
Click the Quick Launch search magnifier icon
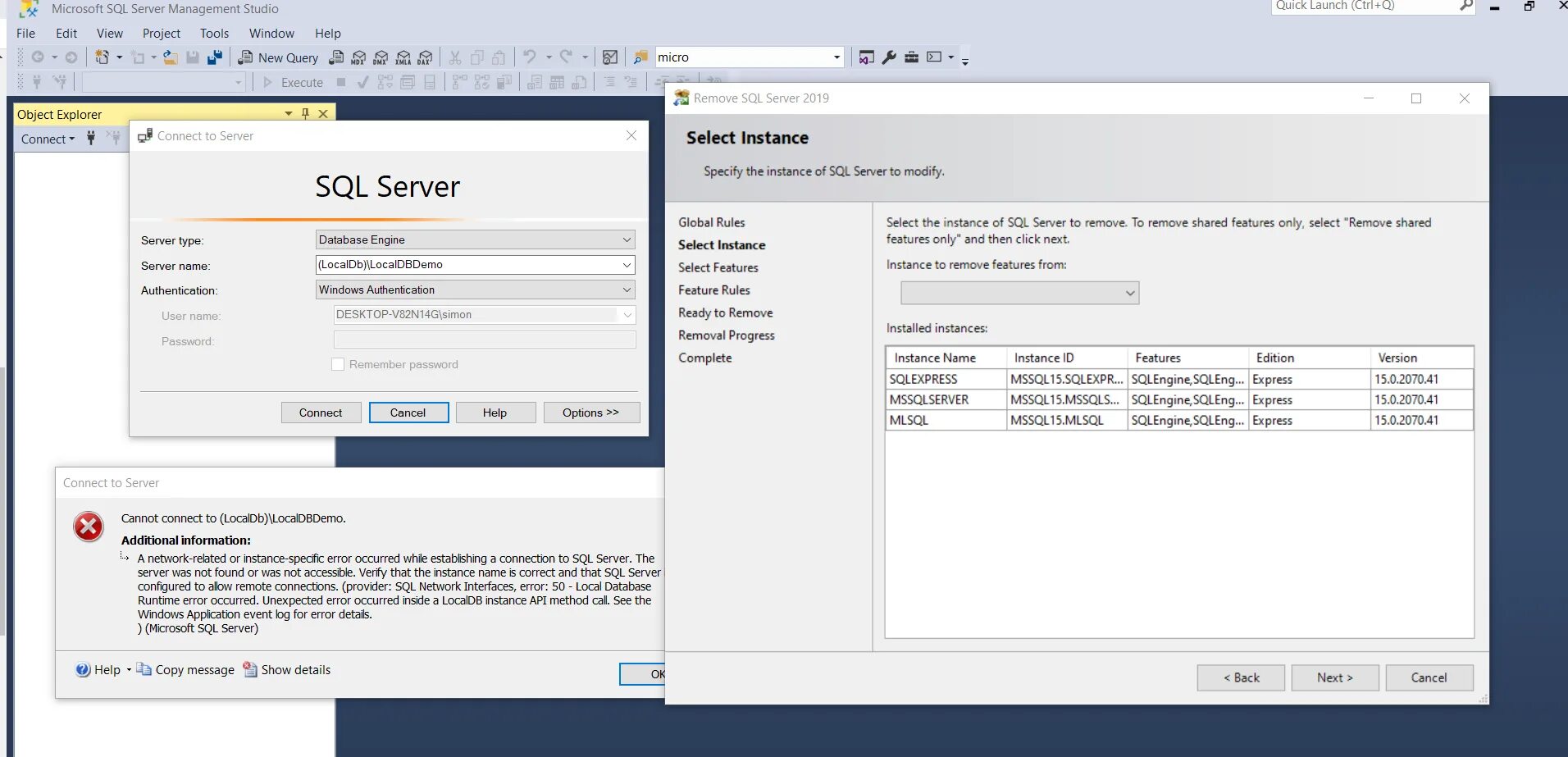[1466, 6]
